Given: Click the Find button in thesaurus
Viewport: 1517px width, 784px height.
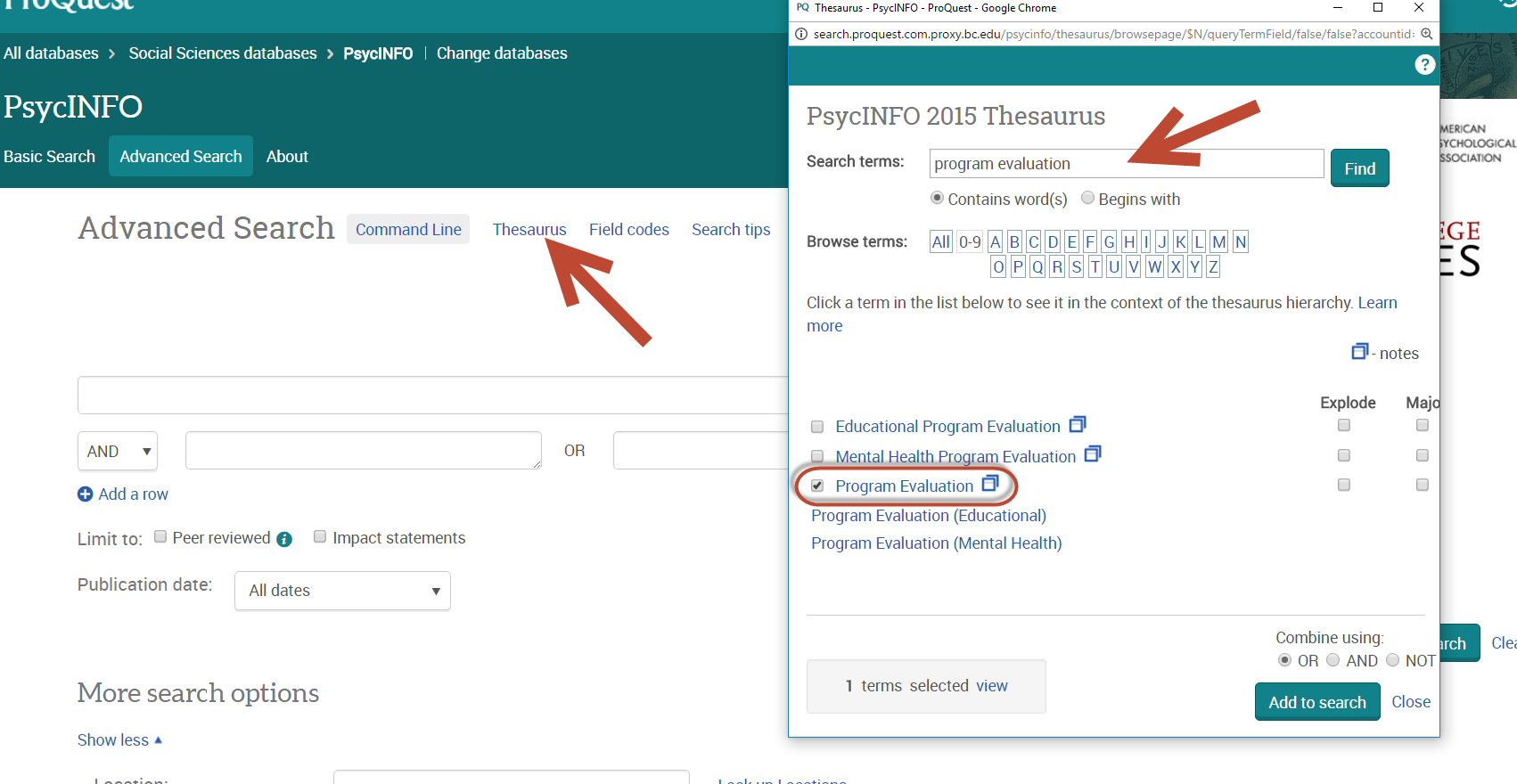Looking at the screenshot, I should [x=1360, y=168].
